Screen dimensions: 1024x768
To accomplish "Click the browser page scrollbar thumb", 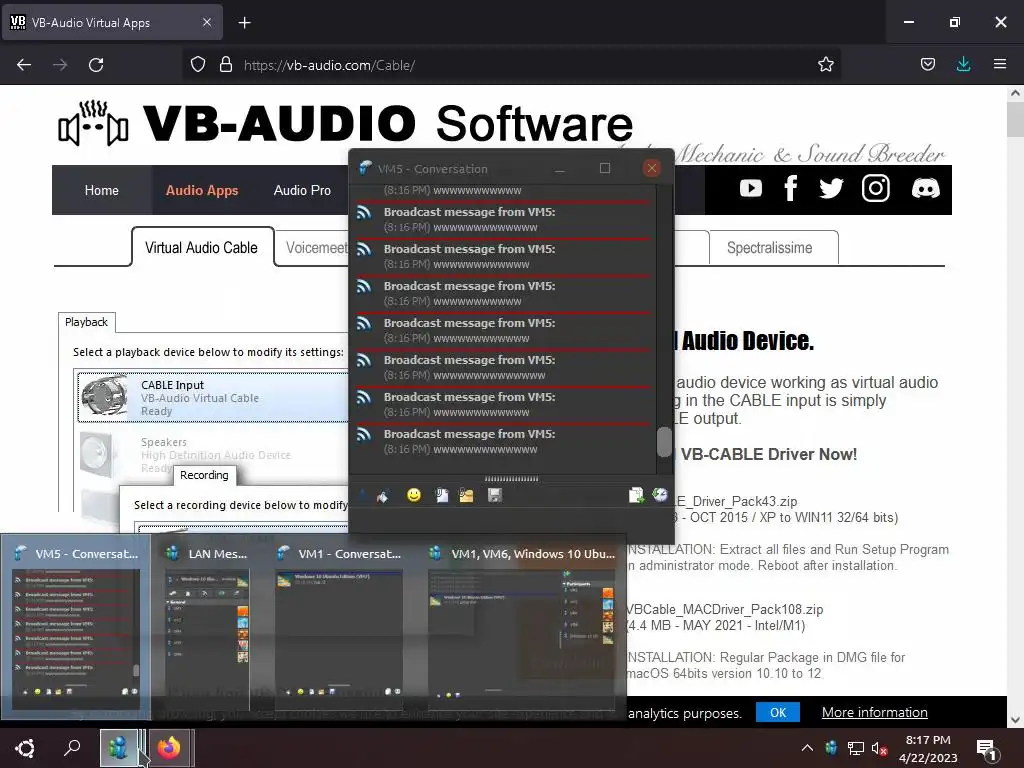I will 1015,119.
